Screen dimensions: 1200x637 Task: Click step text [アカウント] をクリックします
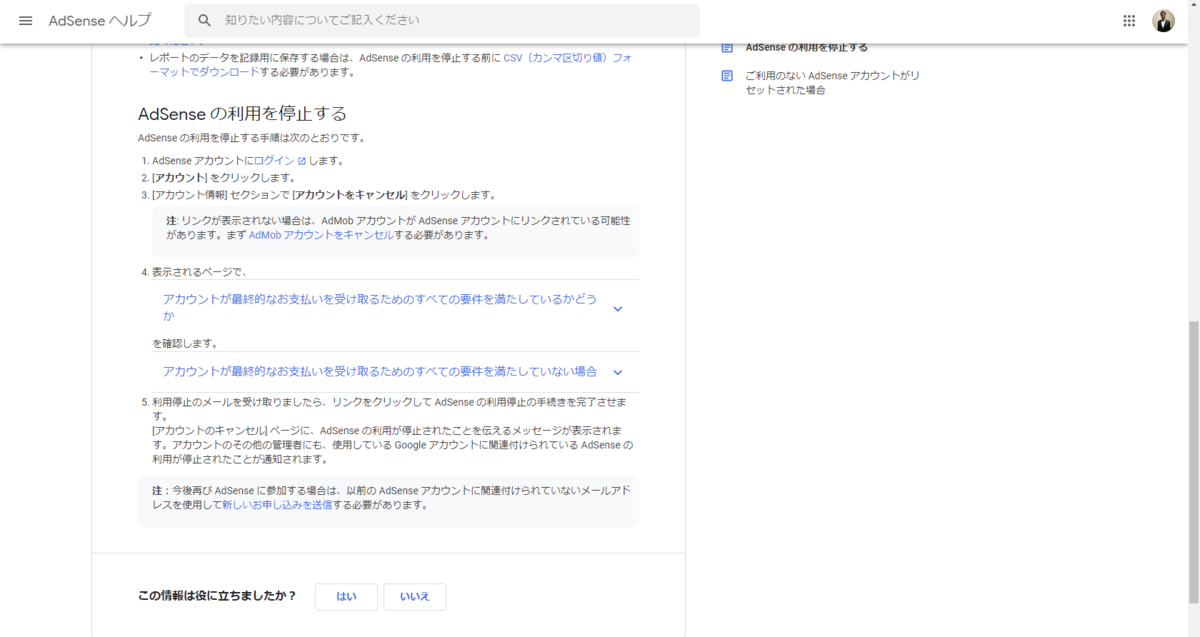(223, 178)
